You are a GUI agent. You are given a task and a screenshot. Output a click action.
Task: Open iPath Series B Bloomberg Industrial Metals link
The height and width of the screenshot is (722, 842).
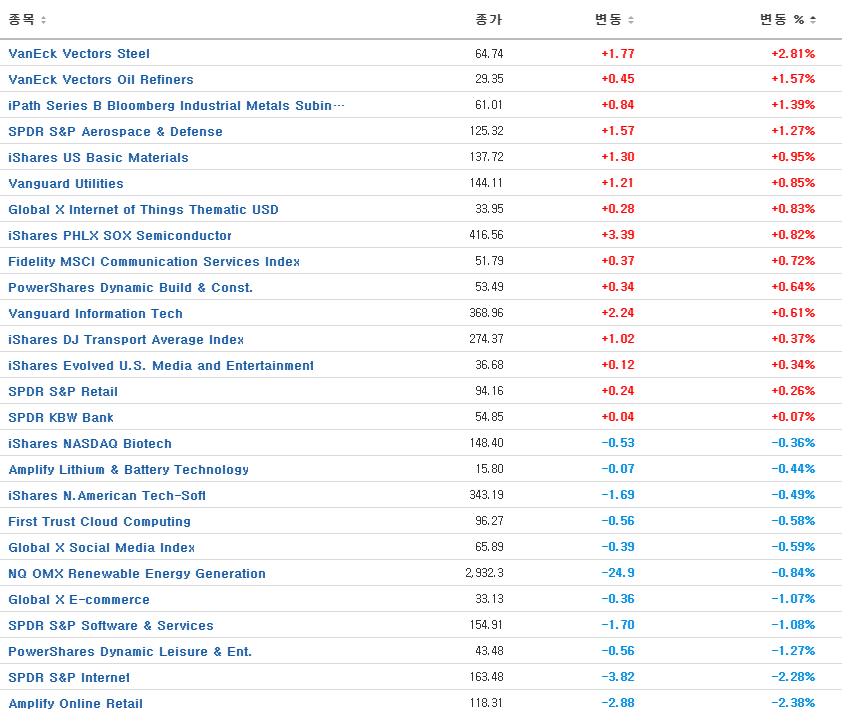tap(176, 106)
